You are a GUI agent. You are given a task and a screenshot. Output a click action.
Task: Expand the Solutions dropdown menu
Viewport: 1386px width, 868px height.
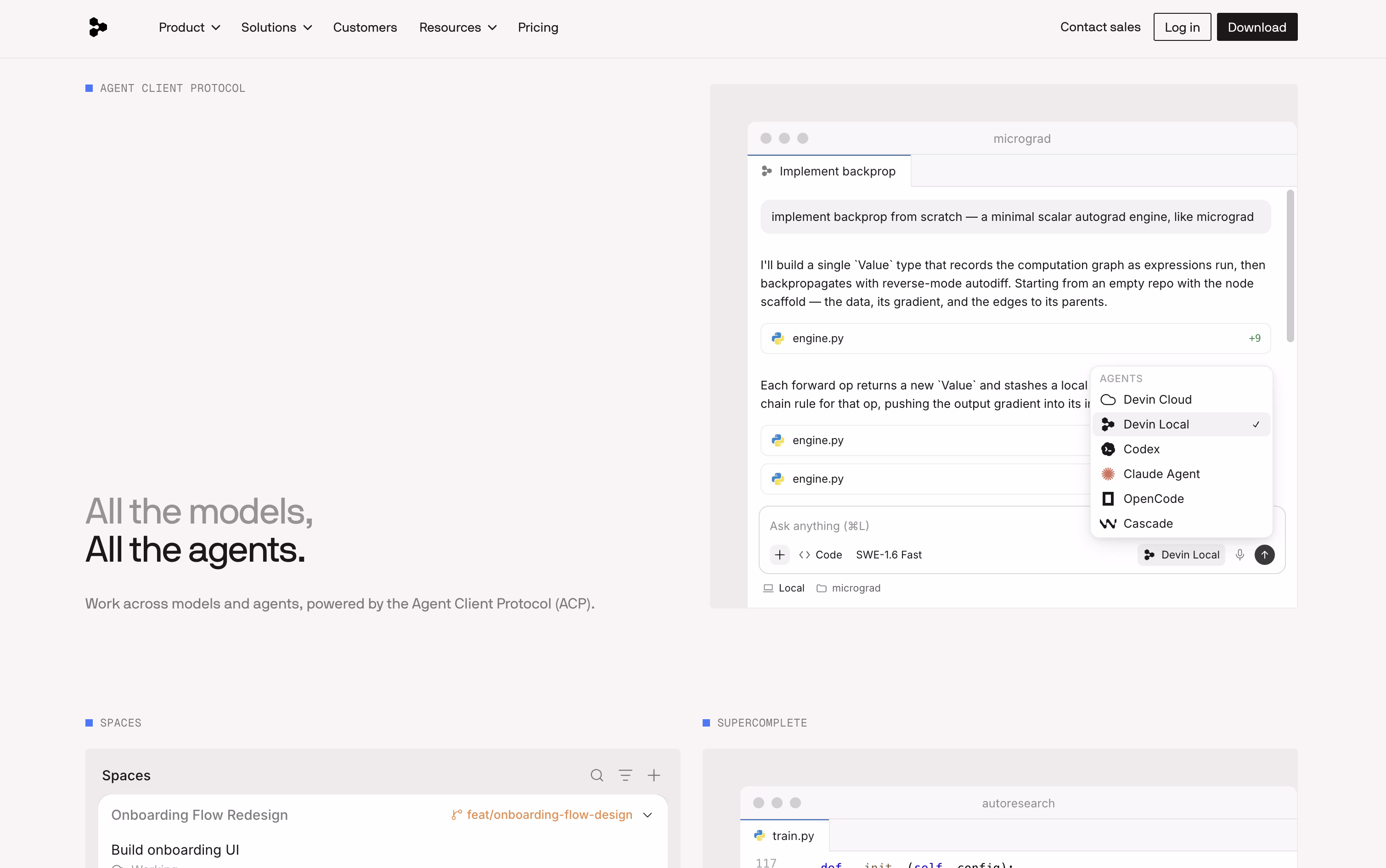click(276, 28)
